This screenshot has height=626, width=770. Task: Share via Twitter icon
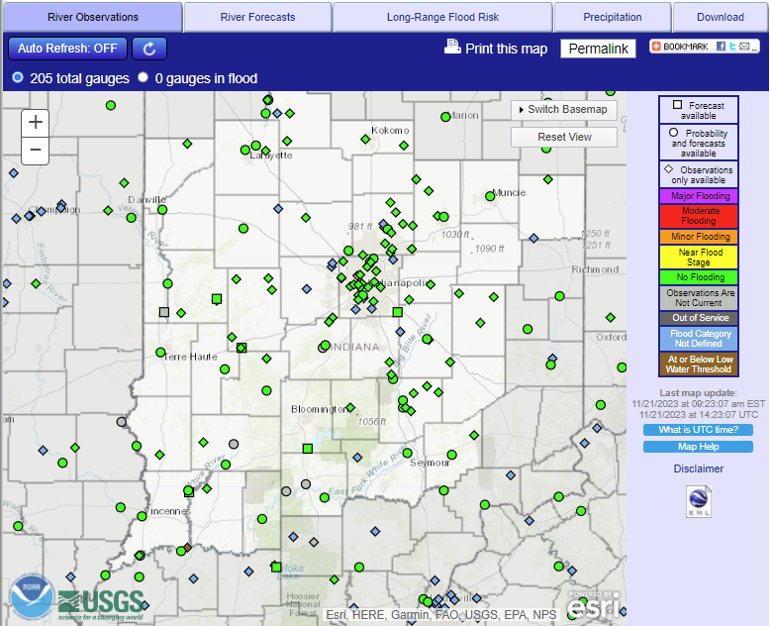pos(732,47)
